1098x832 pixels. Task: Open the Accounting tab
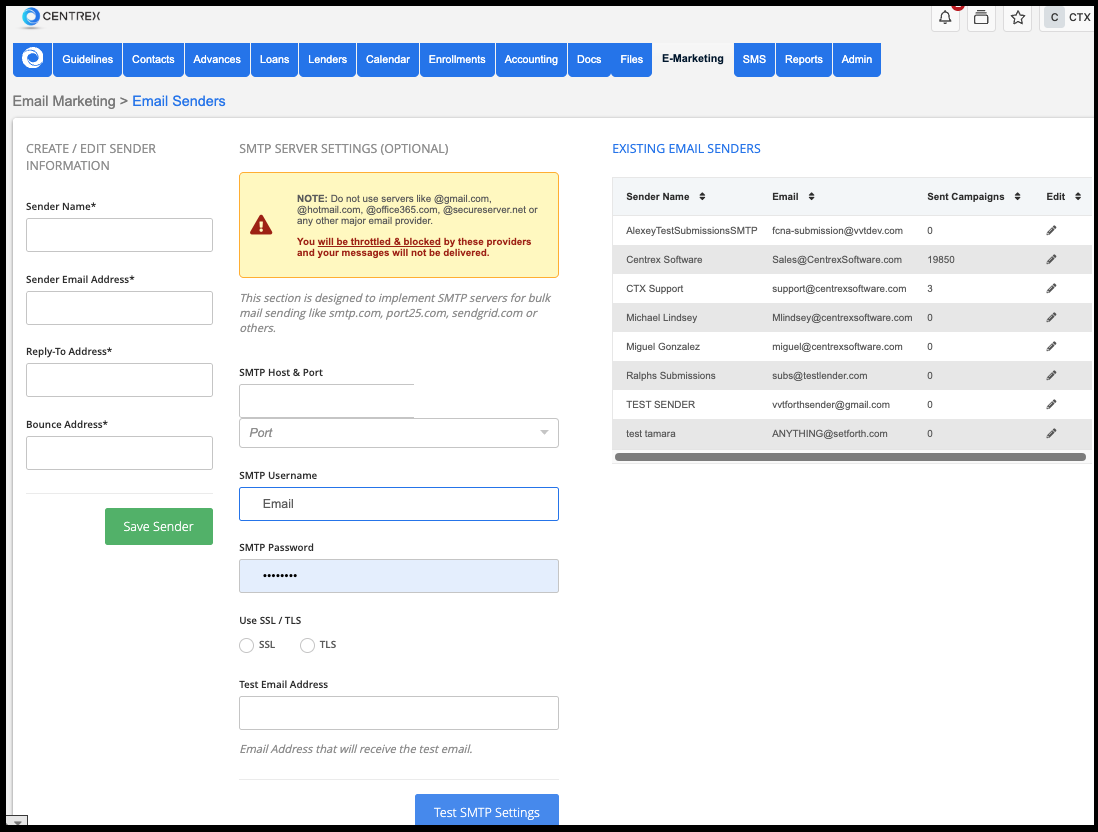[x=531, y=60]
